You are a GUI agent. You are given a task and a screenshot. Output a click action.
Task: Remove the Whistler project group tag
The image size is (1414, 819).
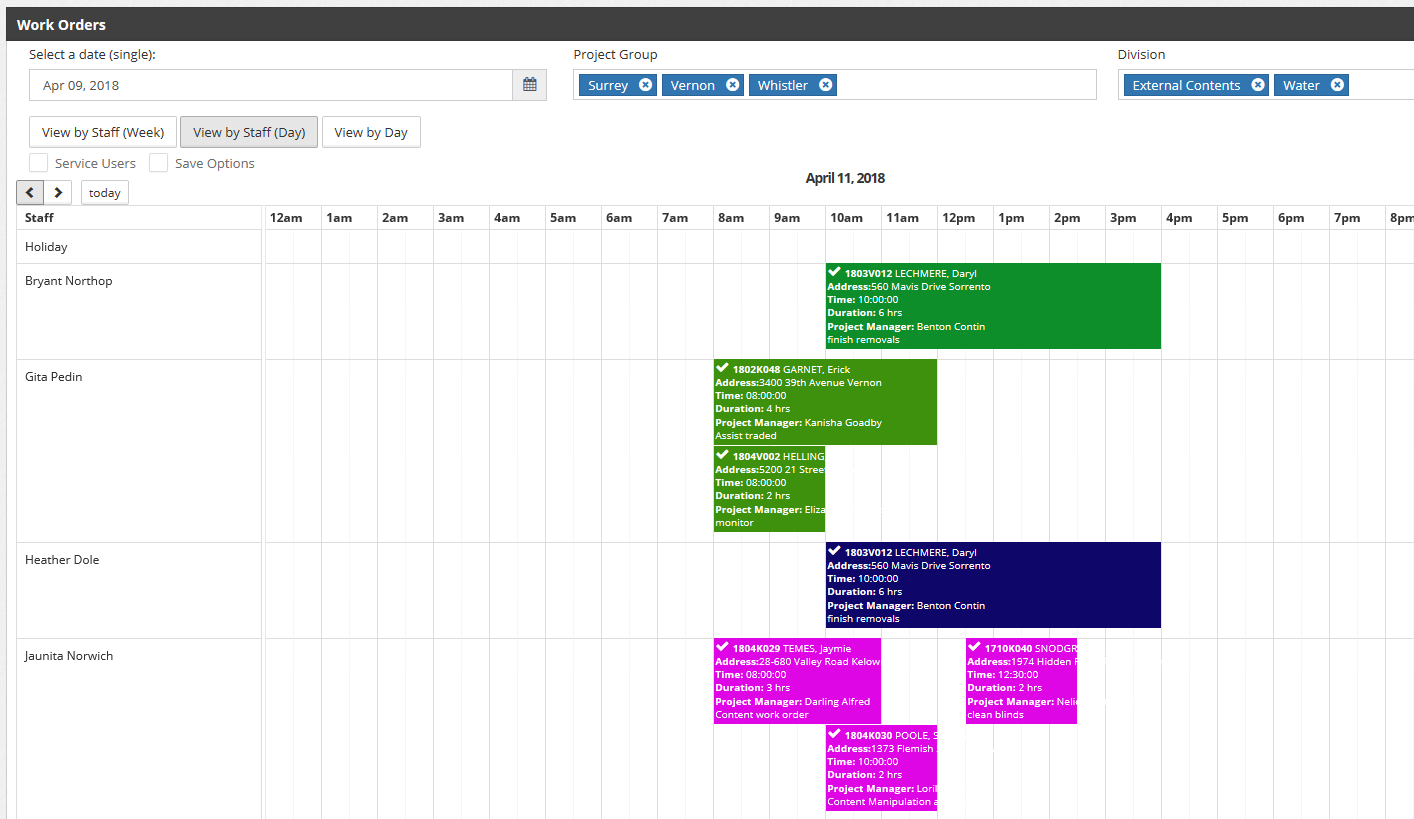pos(825,85)
